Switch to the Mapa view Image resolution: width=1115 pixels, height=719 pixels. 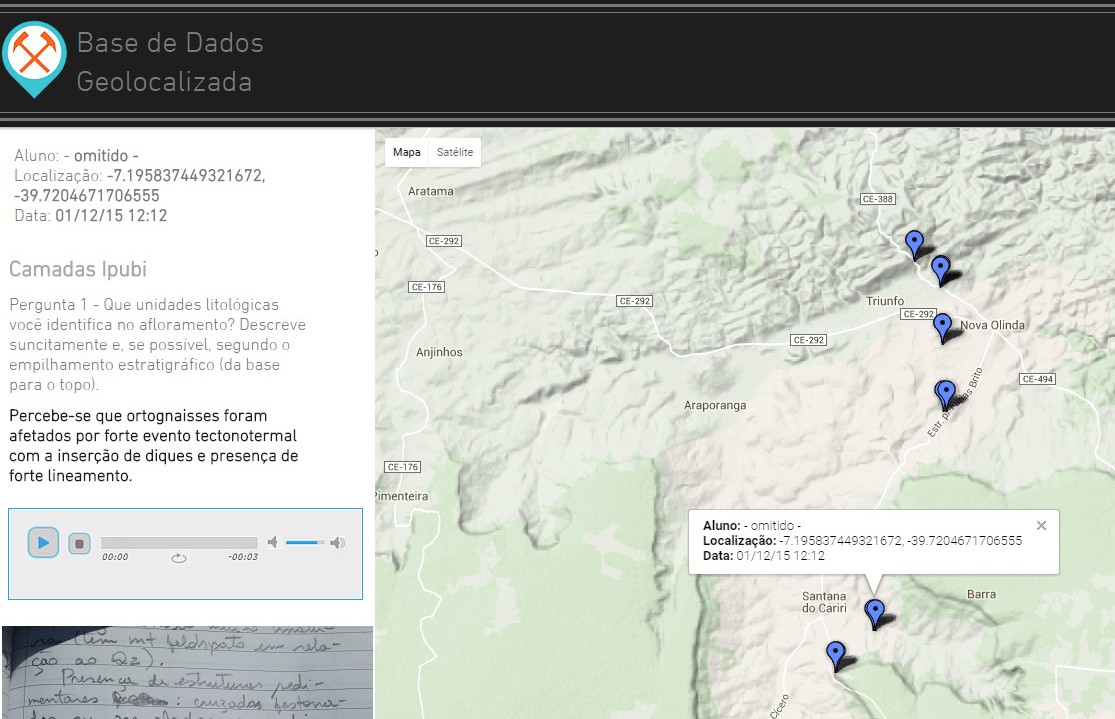click(406, 151)
